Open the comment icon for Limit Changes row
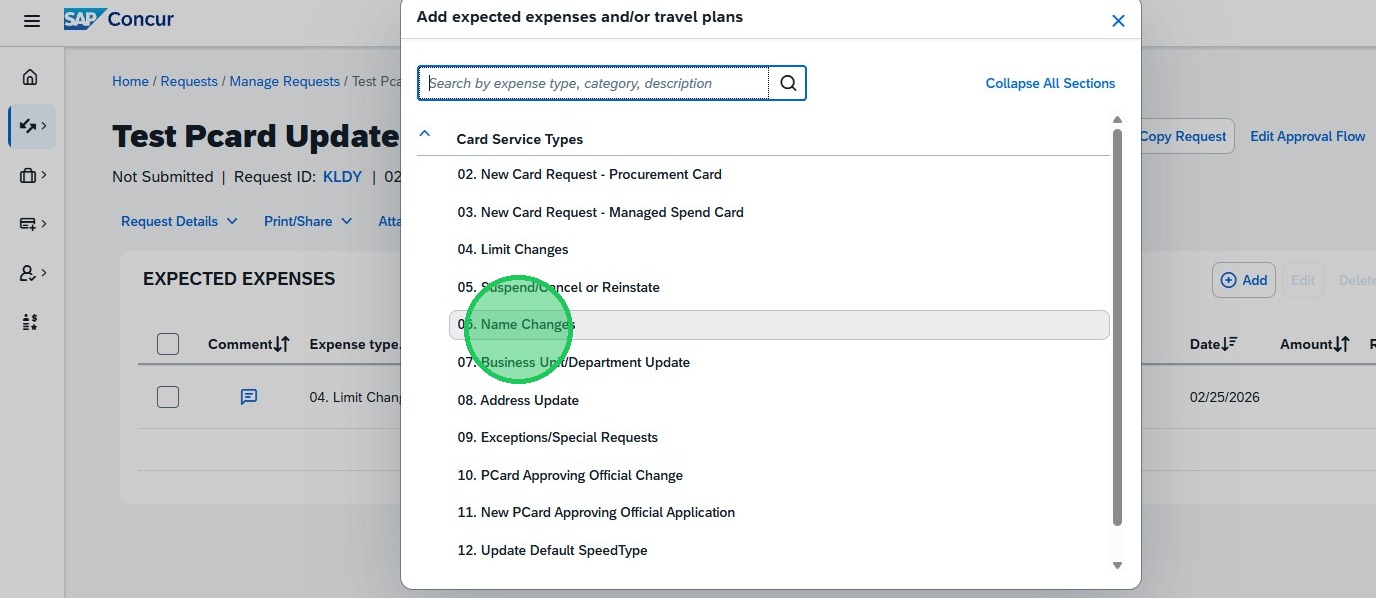The image size is (1376, 598). (x=249, y=397)
